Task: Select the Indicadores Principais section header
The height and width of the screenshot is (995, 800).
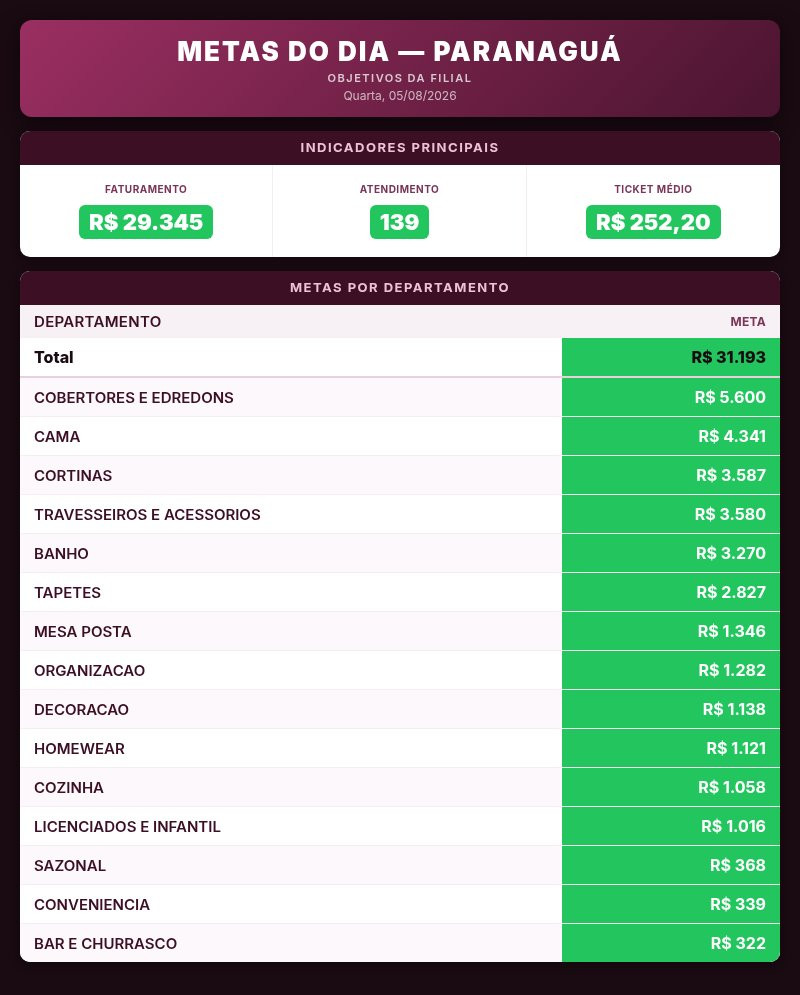Action: coord(400,148)
